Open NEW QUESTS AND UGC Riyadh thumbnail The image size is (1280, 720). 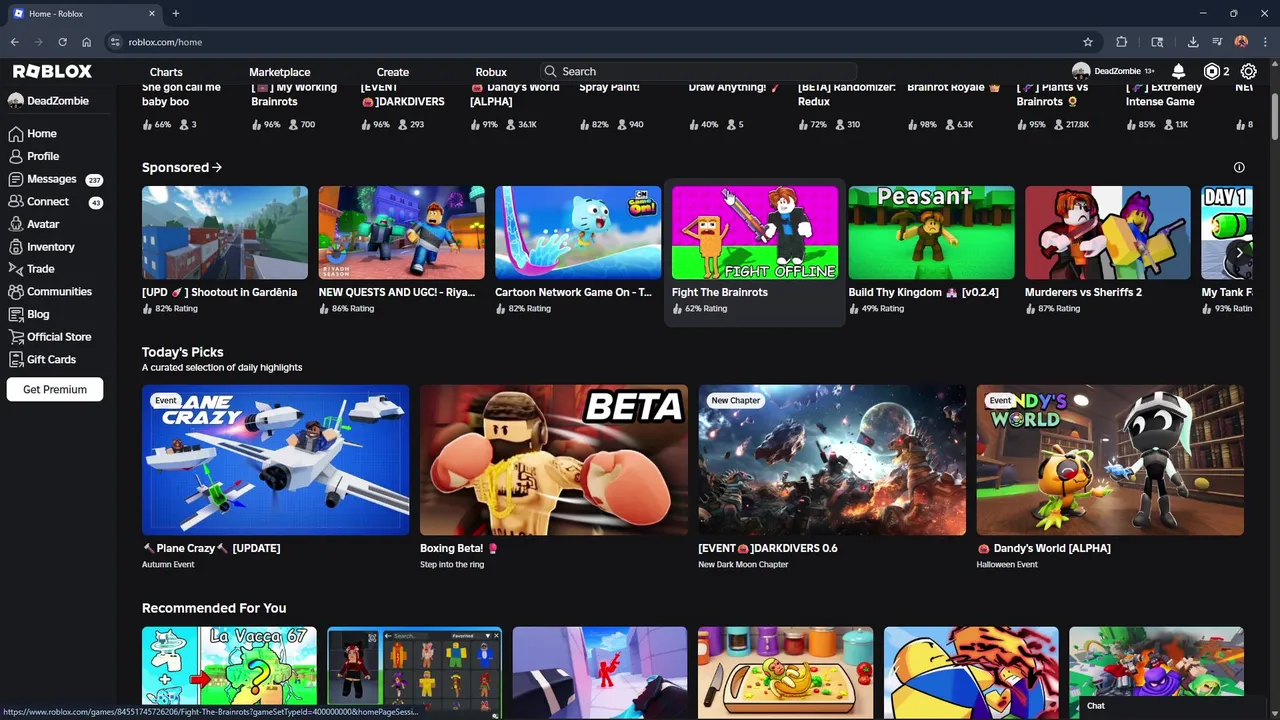401,232
